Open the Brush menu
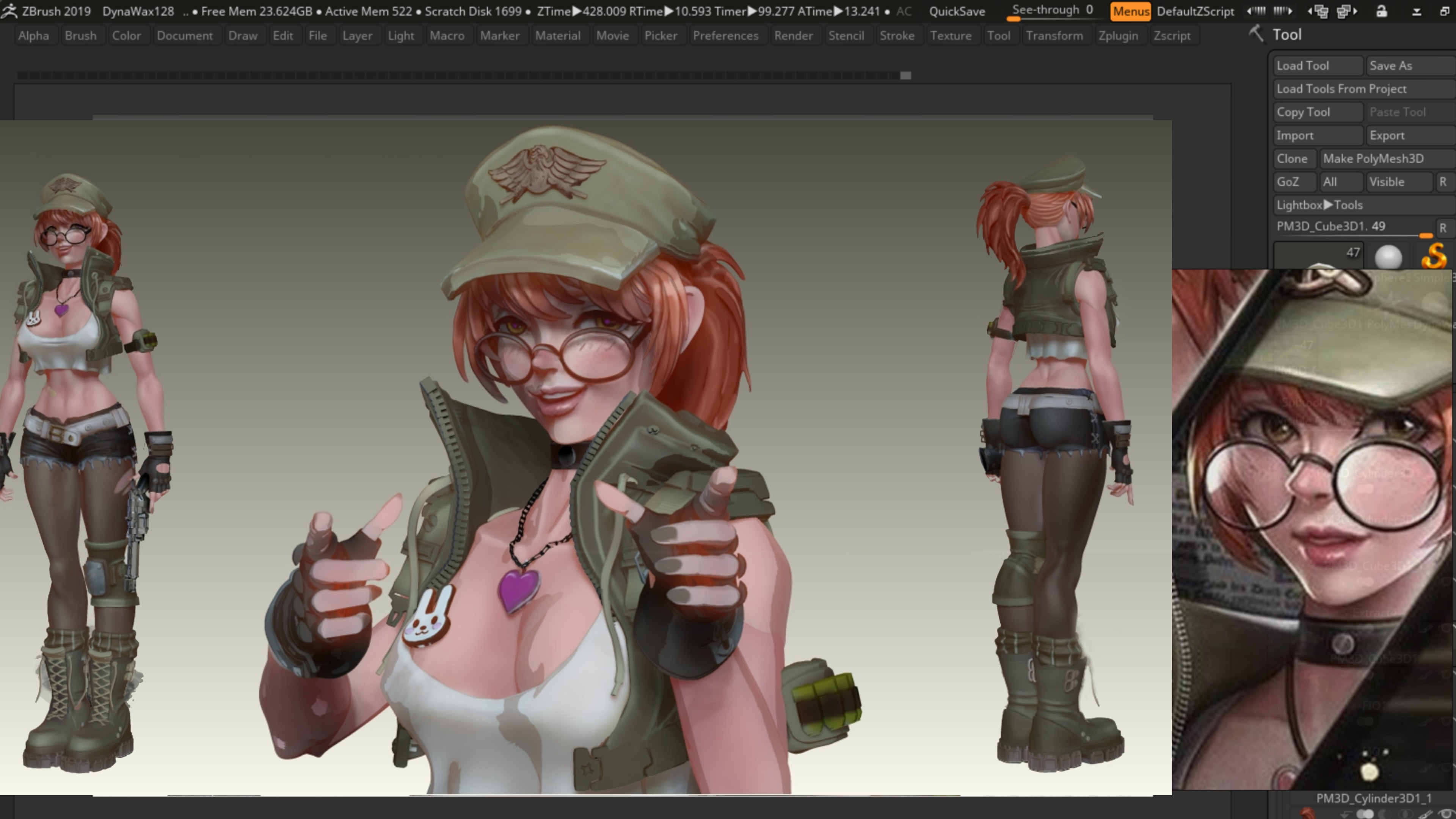 (80, 36)
